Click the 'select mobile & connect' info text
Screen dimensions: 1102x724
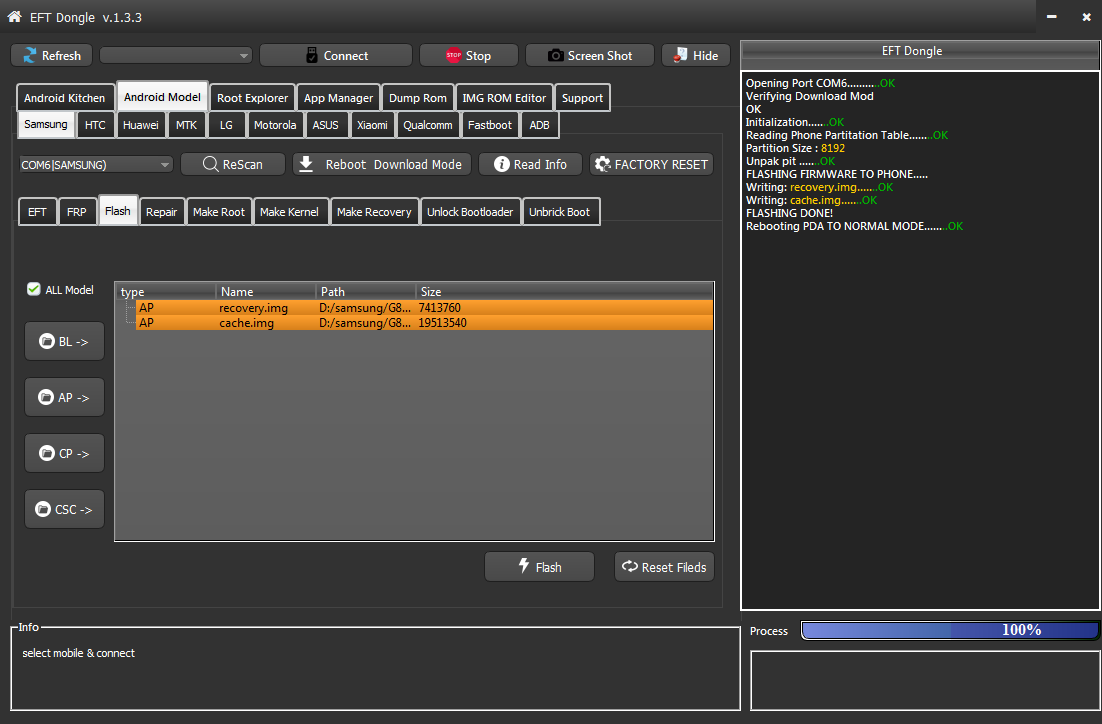tap(78, 653)
